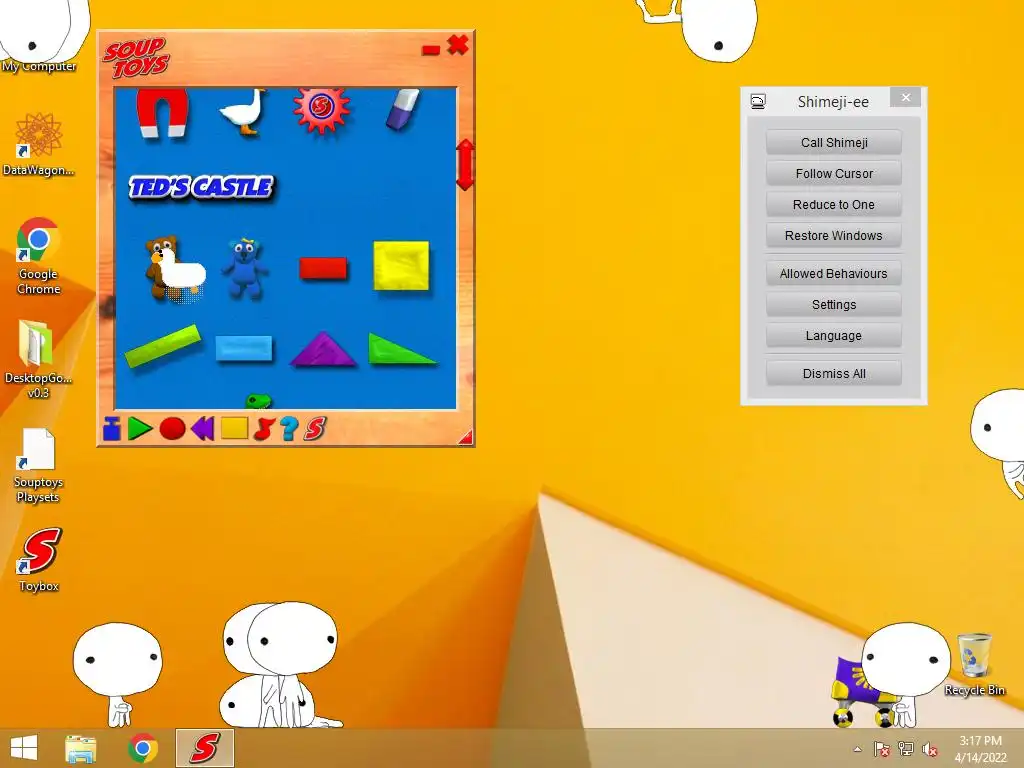This screenshot has height=768, width=1024.
Task: Choose the small red rectangle block
Action: point(323,268)
